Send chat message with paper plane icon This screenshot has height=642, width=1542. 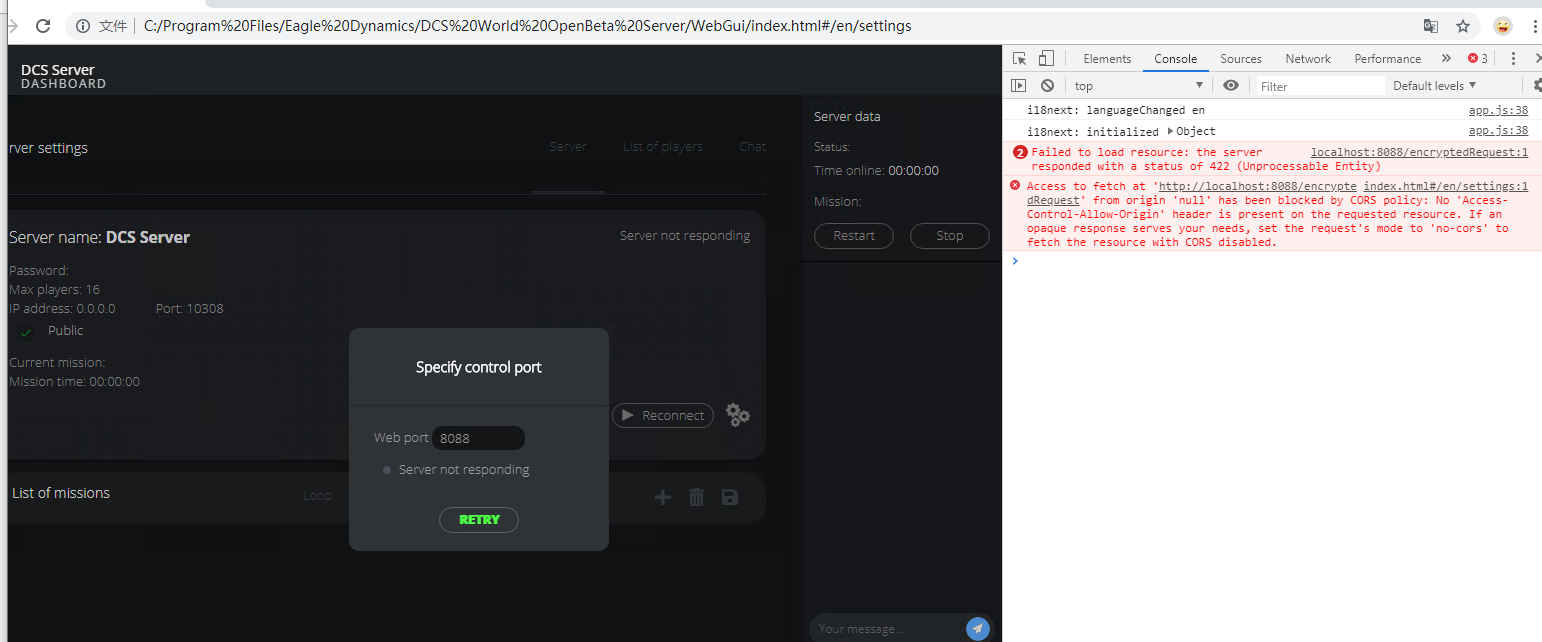point(978,628)
